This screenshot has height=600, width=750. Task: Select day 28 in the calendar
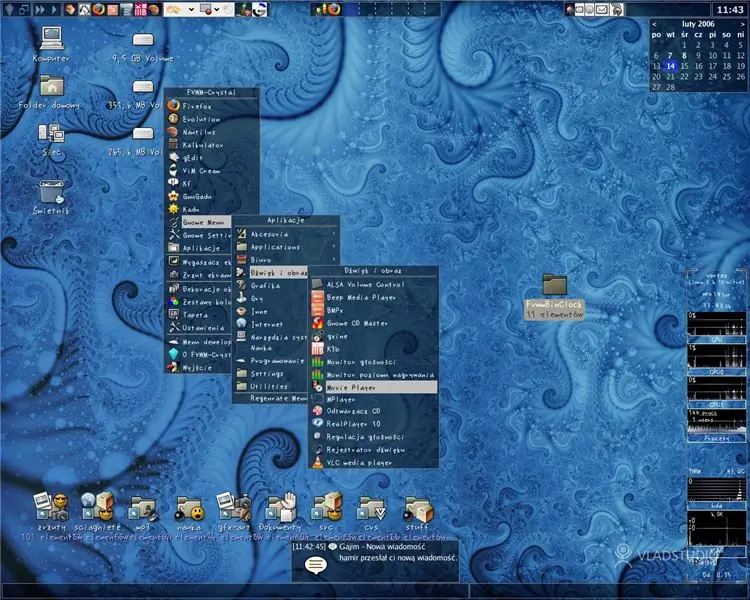[x=670, y=87]
